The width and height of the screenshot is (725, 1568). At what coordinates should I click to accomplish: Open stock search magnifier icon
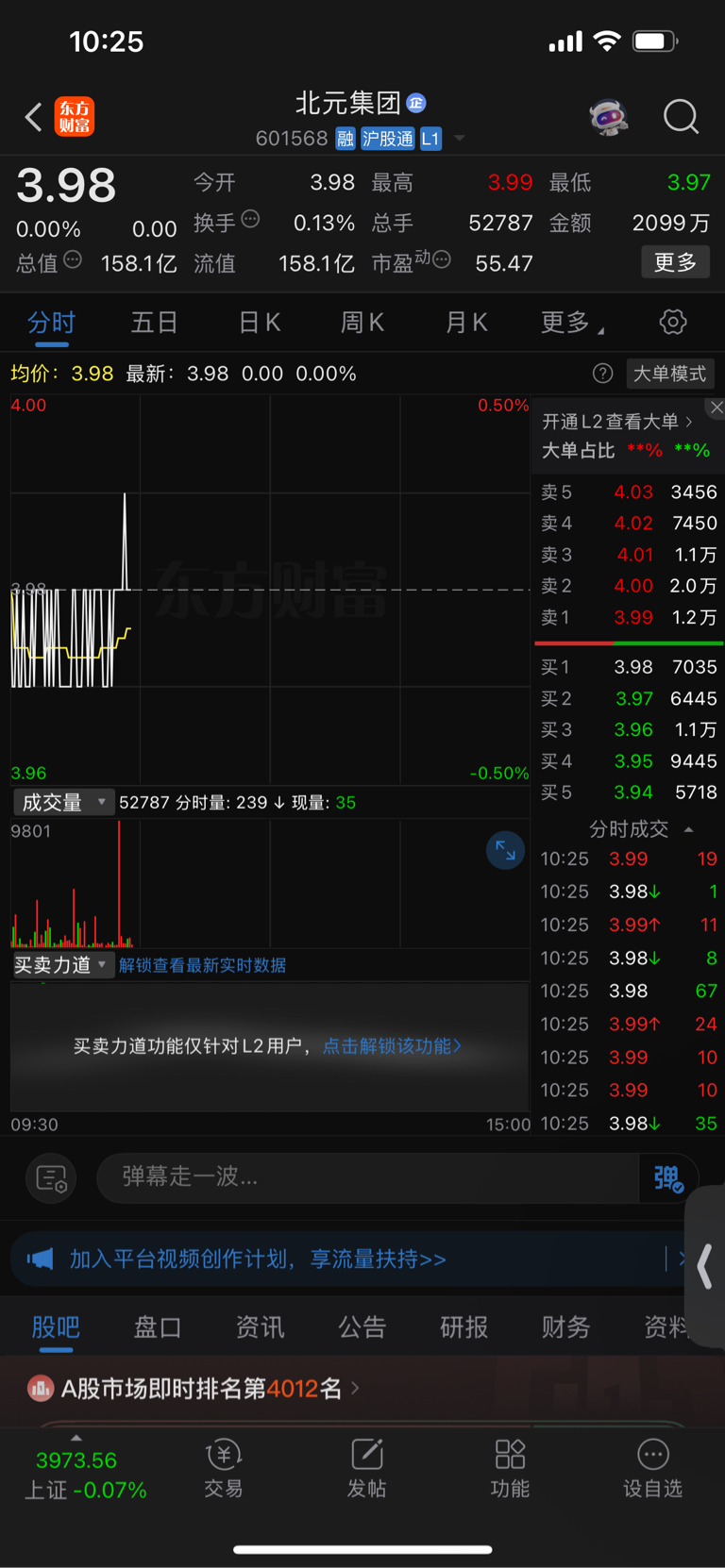coord(681,117)
